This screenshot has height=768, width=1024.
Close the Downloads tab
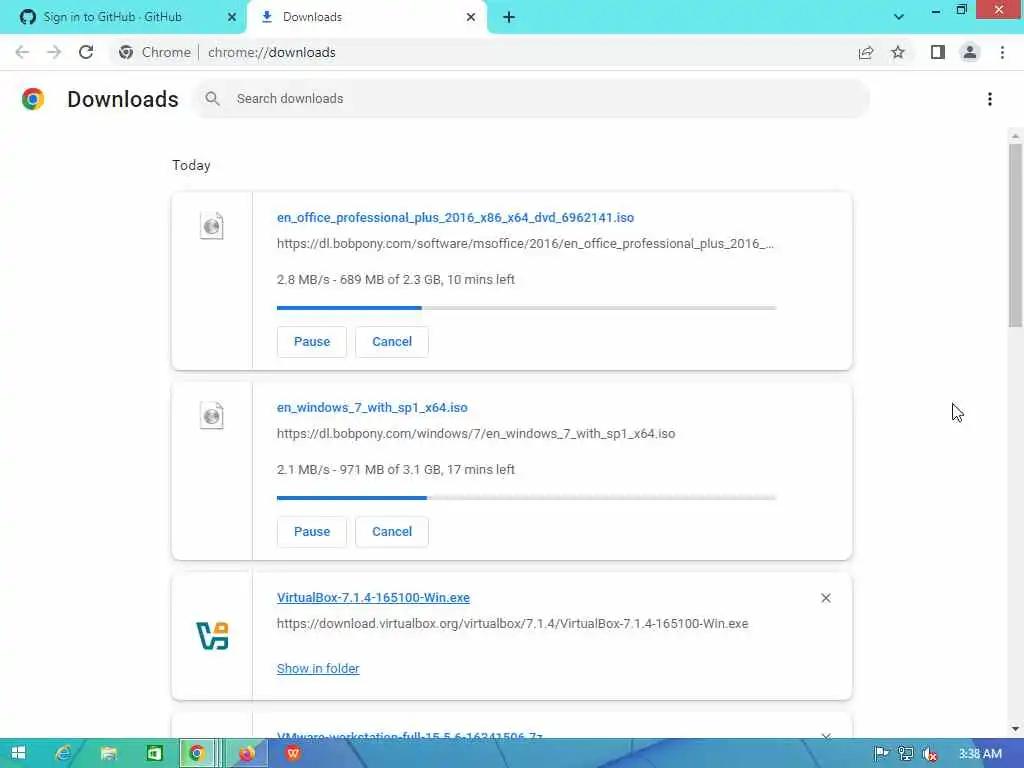(471, 17)
